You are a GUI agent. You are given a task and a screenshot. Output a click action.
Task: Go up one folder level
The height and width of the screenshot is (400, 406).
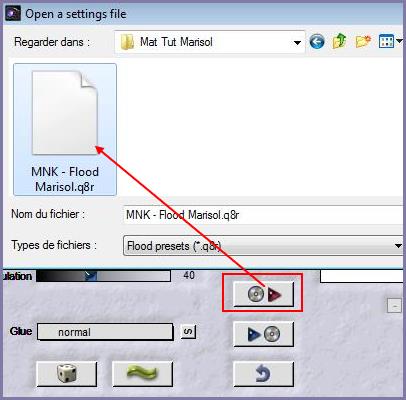click(339, 42)
